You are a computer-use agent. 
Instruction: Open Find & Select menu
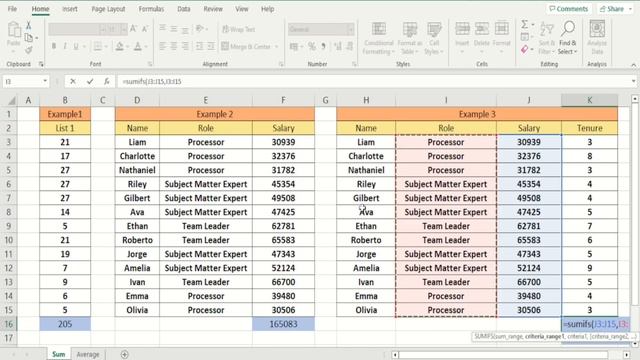coord(568,38)
